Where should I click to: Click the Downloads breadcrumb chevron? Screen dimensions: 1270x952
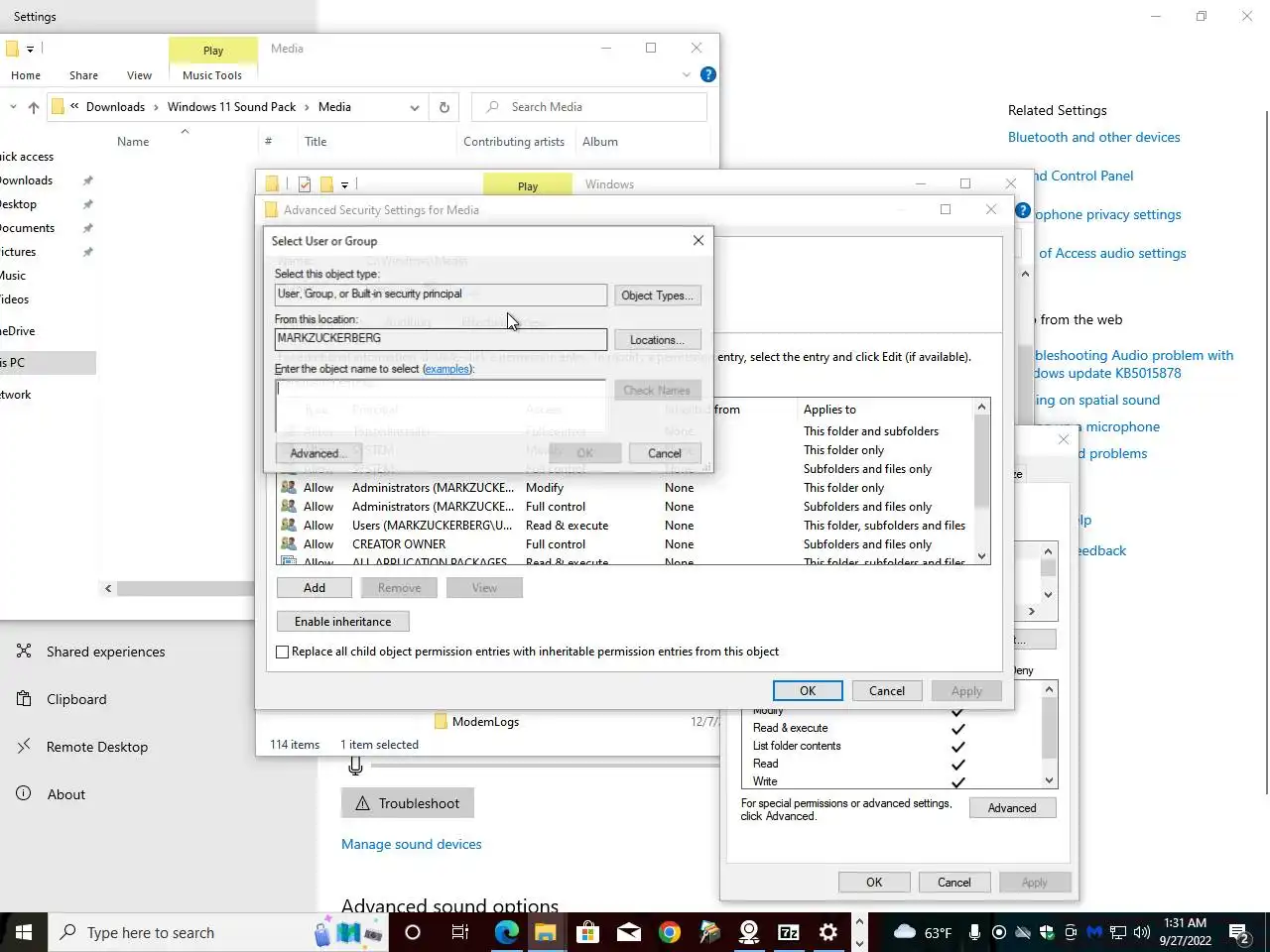[156, 107]
